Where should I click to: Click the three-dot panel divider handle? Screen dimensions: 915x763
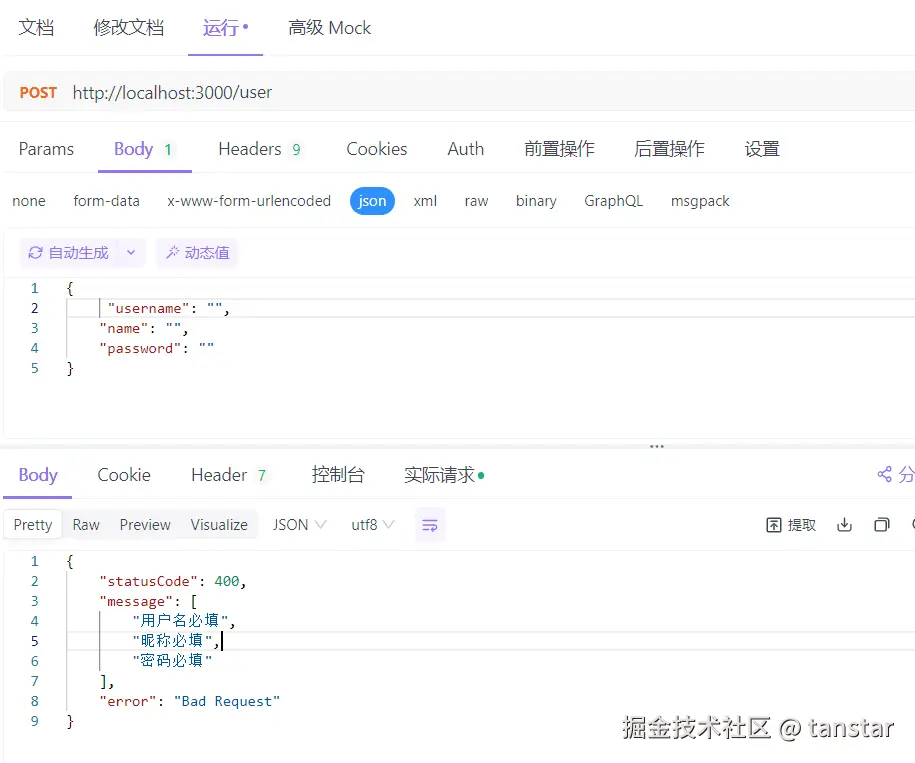656,446
